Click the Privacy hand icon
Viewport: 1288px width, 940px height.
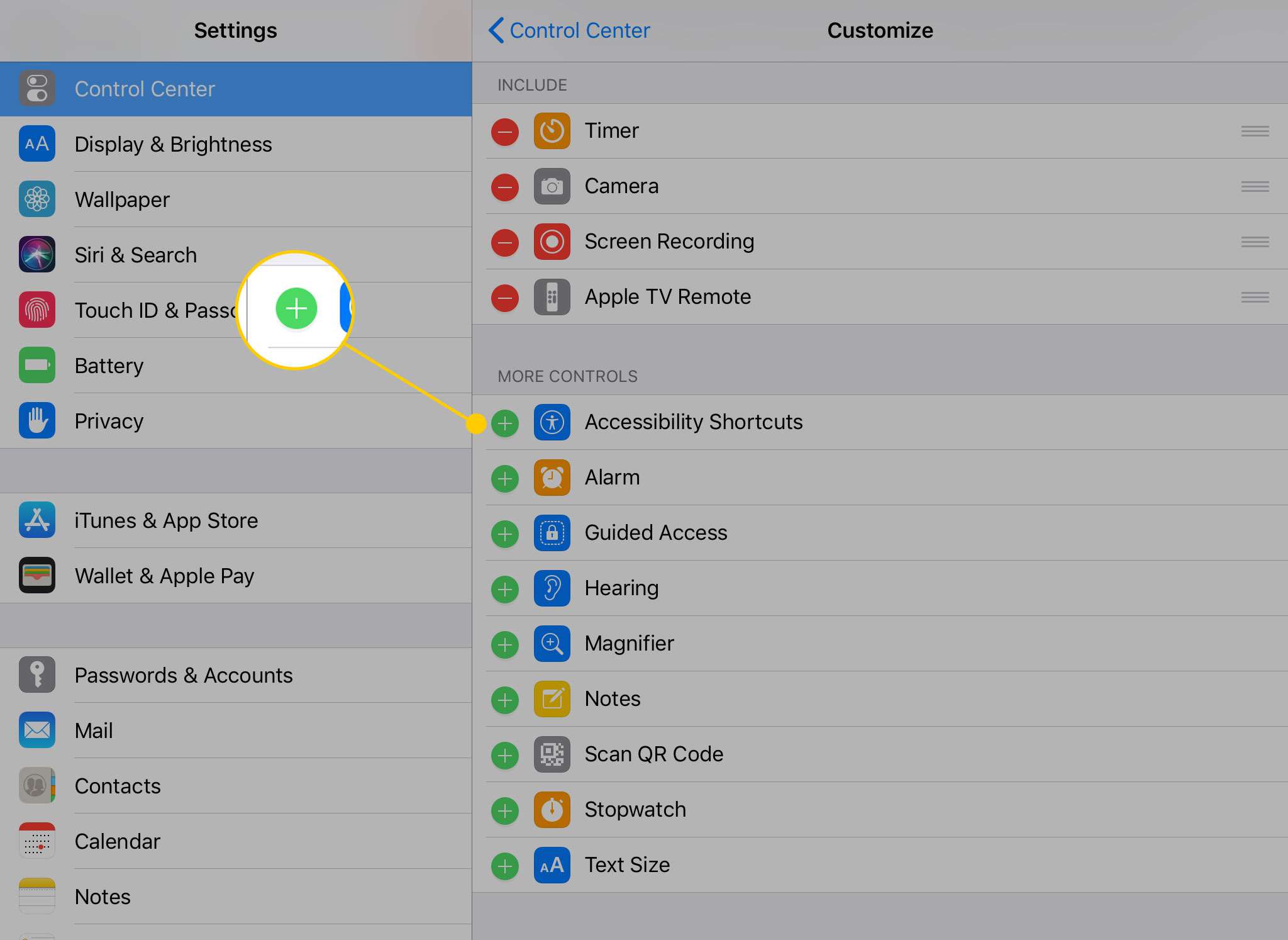[x=37, y=420]
